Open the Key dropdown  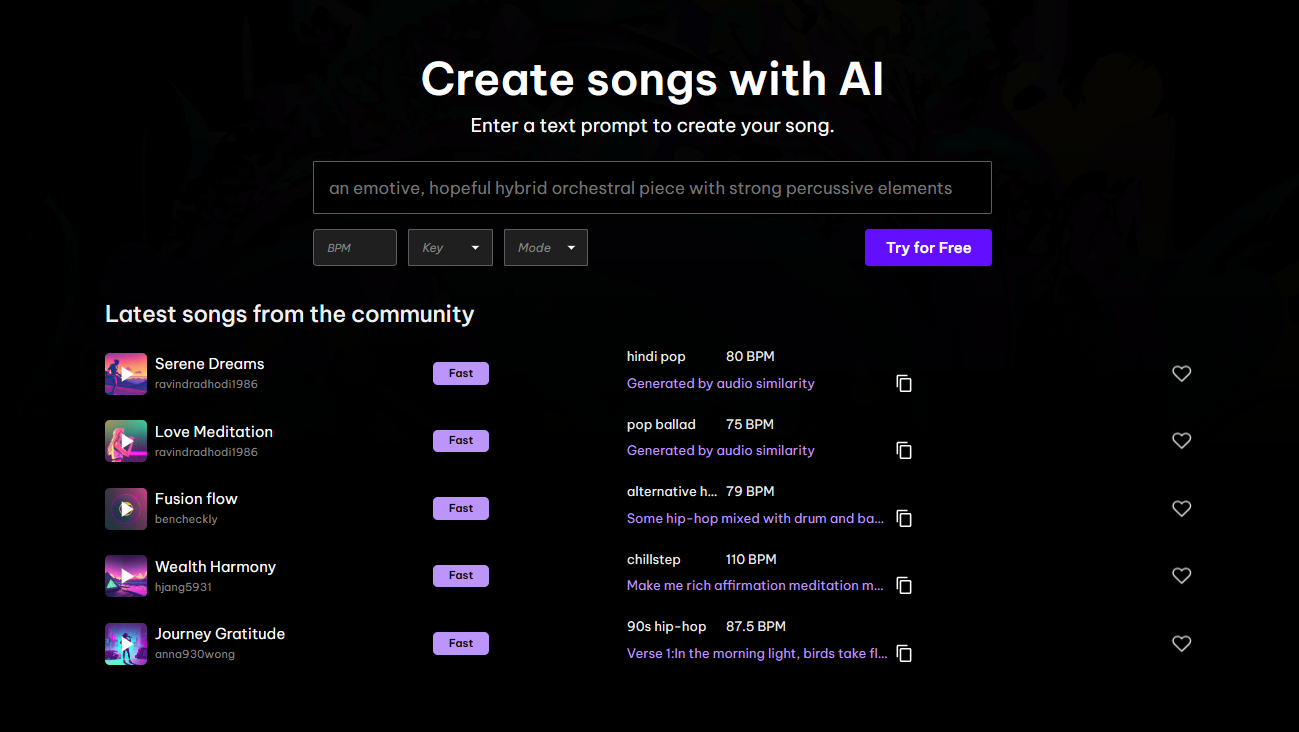[x=450, y=248]
